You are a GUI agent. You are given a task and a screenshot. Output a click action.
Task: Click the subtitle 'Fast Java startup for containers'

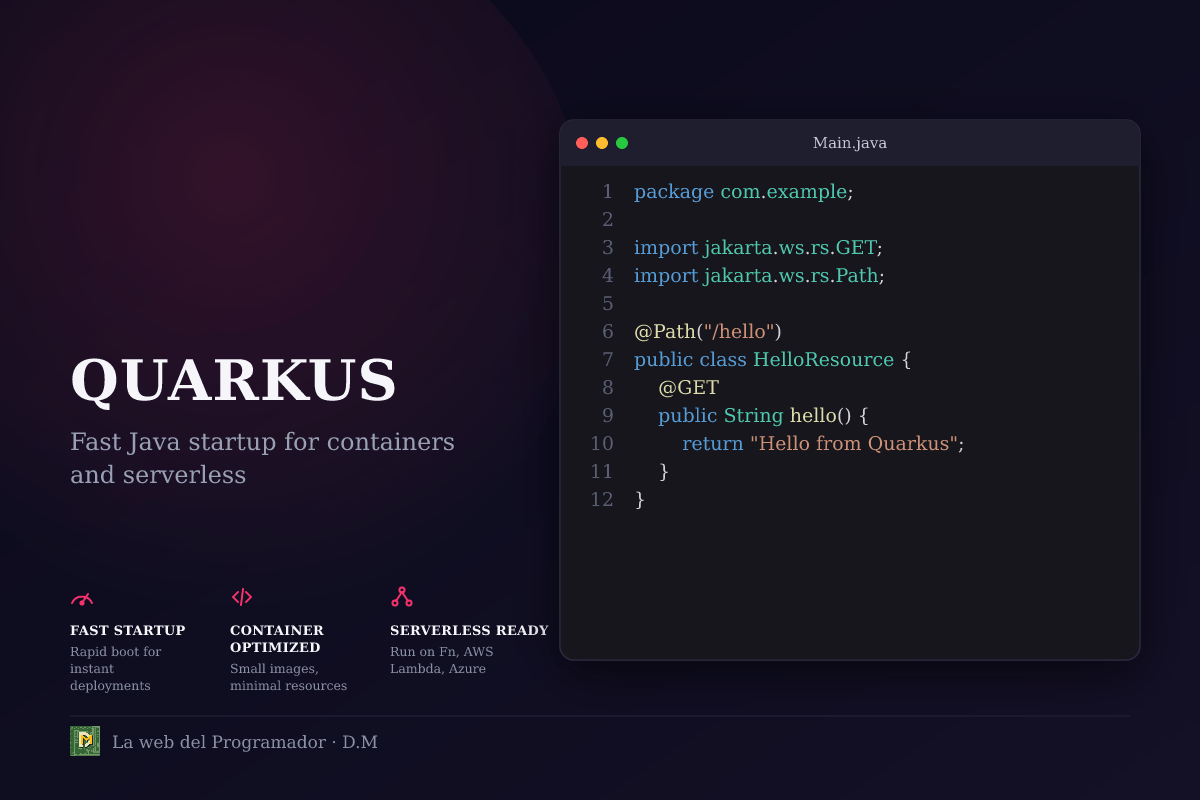tap(262, 442)
